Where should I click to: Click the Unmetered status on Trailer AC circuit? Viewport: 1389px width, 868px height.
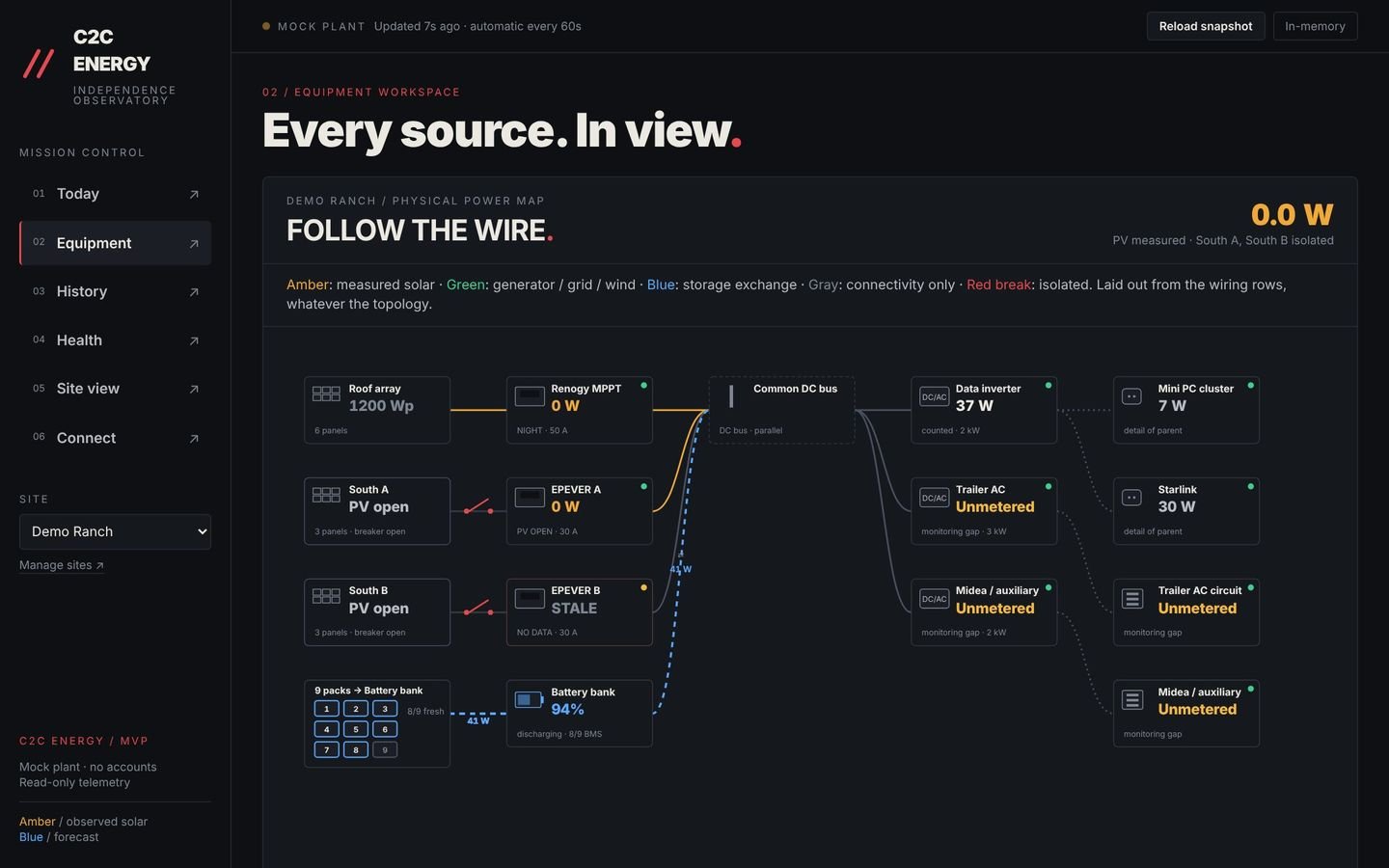pyautogui.click(x=1197, y=609)
